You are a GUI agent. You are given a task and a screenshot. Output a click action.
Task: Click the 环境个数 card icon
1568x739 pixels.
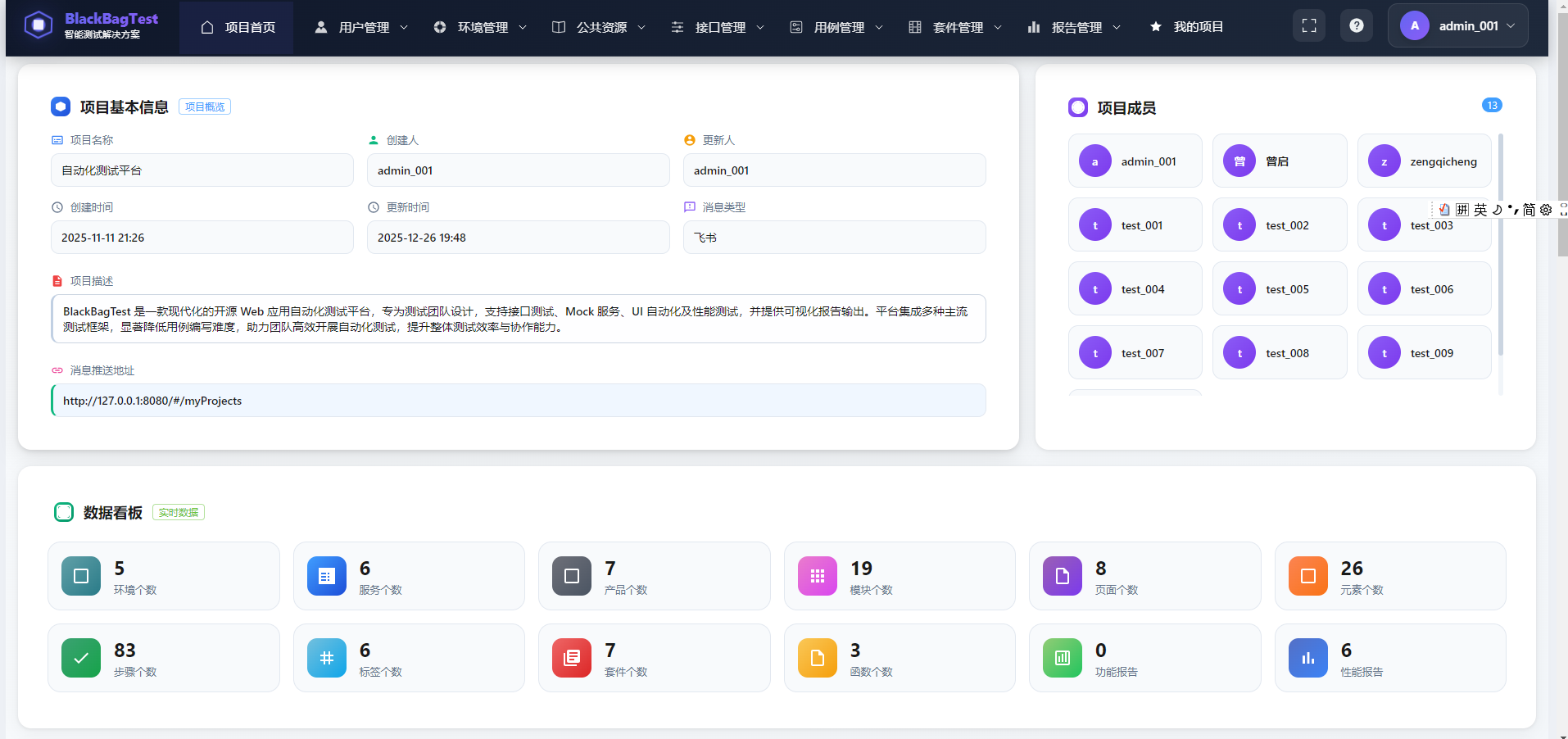tap(80, 576)
